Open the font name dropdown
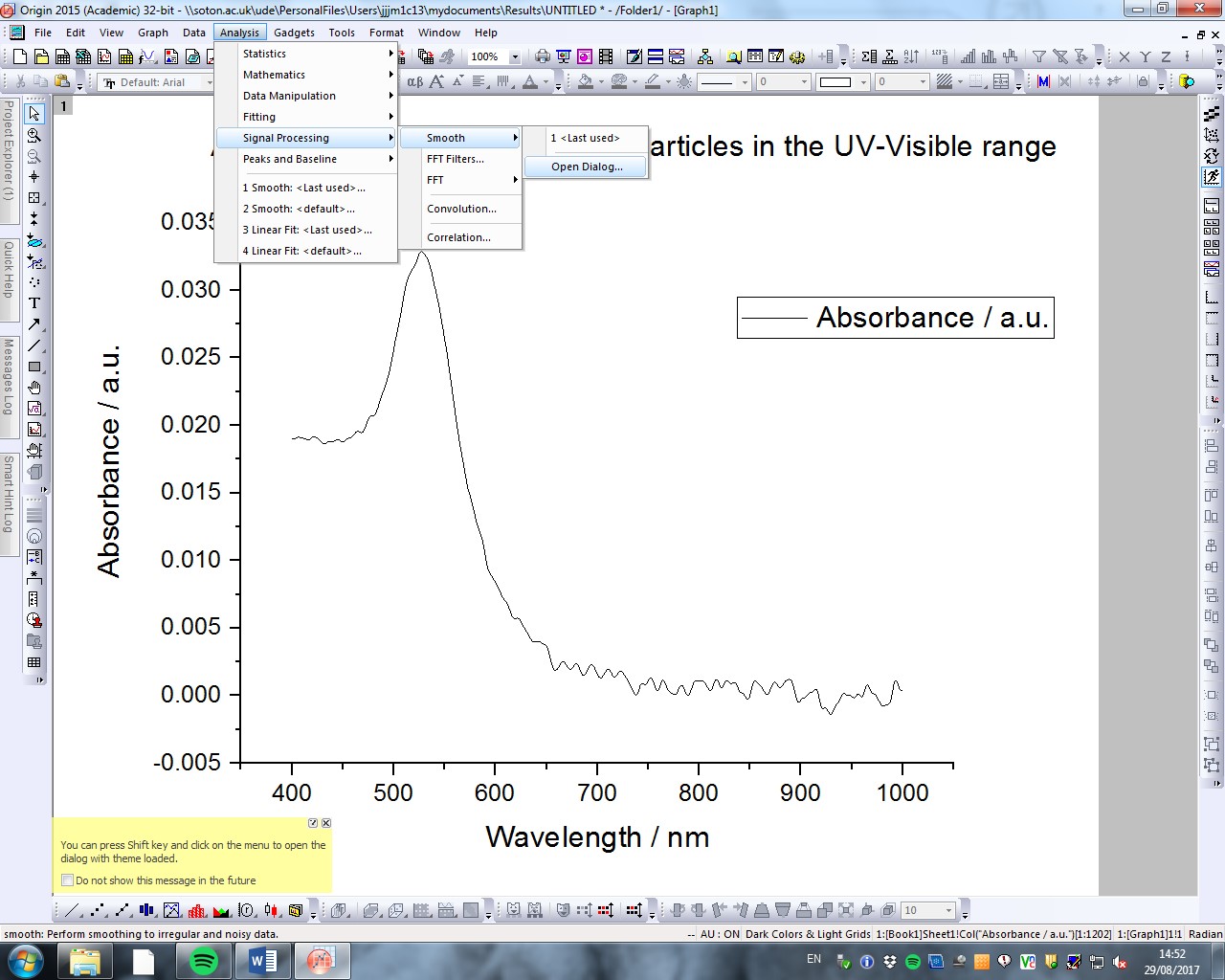Image resolution: width=1225 pixels, height=980 pixels. [x=210, y=82]
